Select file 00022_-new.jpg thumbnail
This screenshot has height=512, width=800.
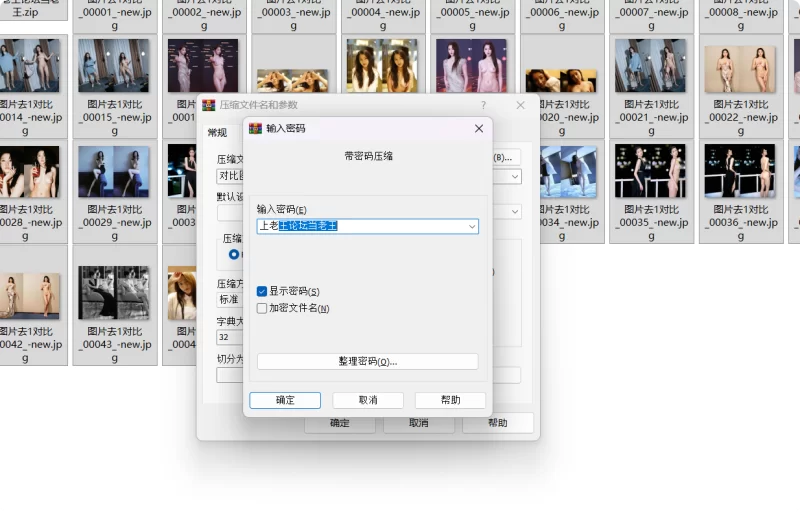tap(740, 68)
